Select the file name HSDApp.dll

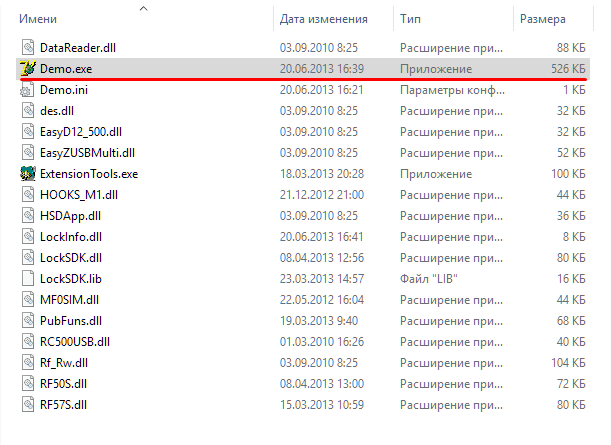(71, 216)
